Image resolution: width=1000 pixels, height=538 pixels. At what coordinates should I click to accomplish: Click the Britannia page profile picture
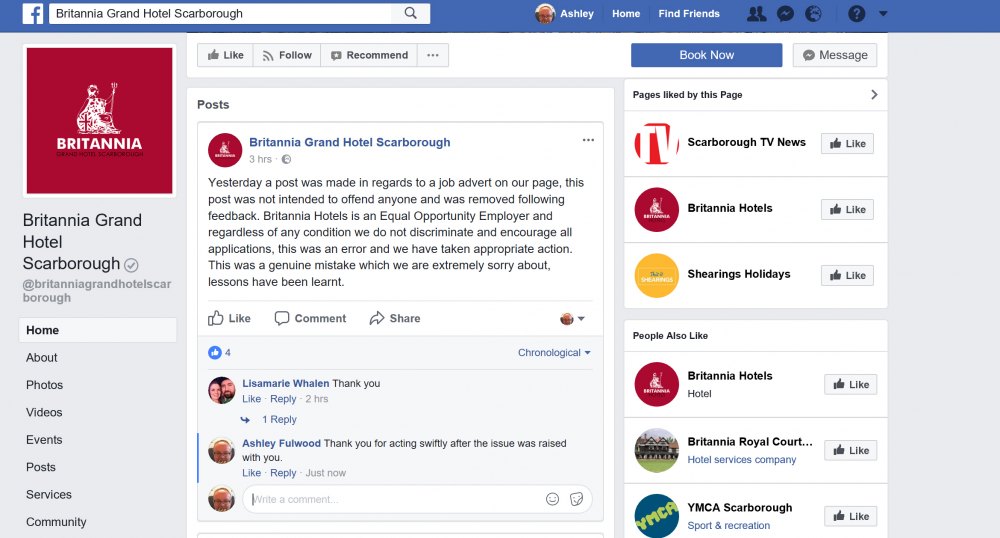point(99,120)
